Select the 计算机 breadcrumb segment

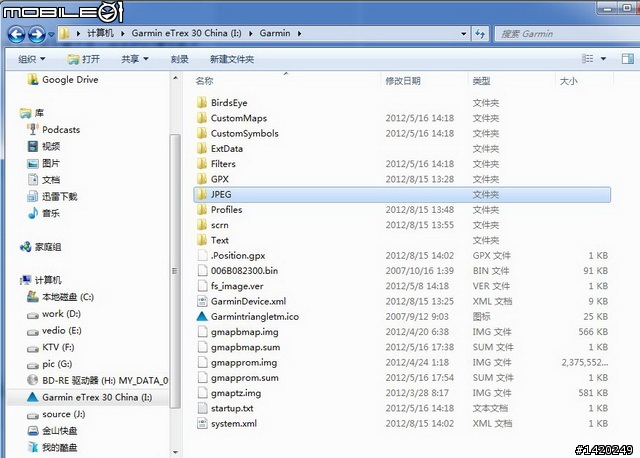(x=100, y=33)
